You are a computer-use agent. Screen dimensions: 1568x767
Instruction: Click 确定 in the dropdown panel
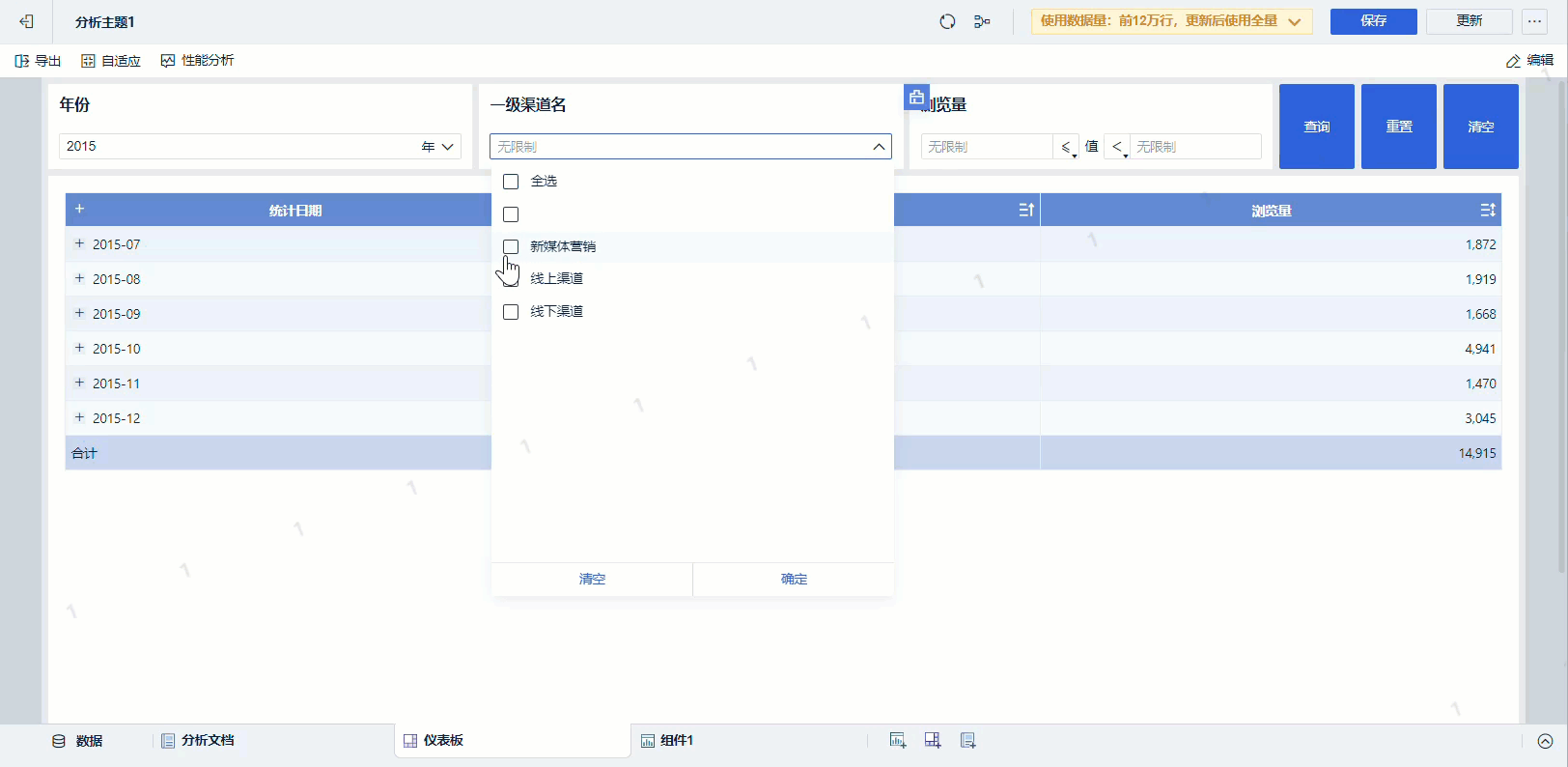point(794,579)
